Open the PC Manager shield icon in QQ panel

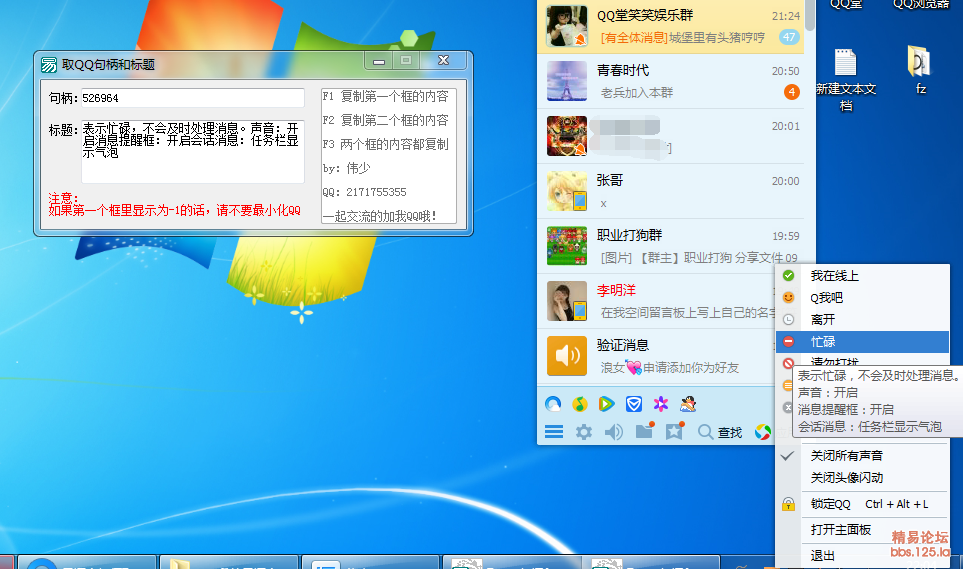(x=634, y=404)
